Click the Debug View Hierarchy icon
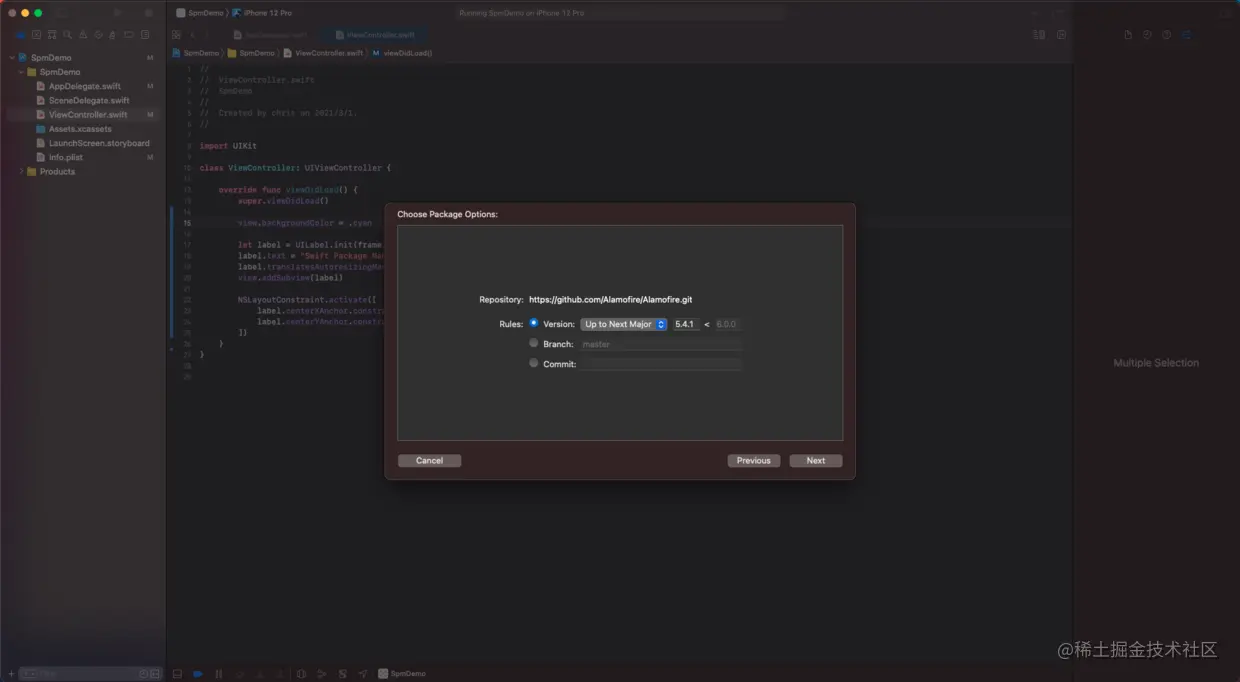The image size is (1240, 682). click(302, 674)
